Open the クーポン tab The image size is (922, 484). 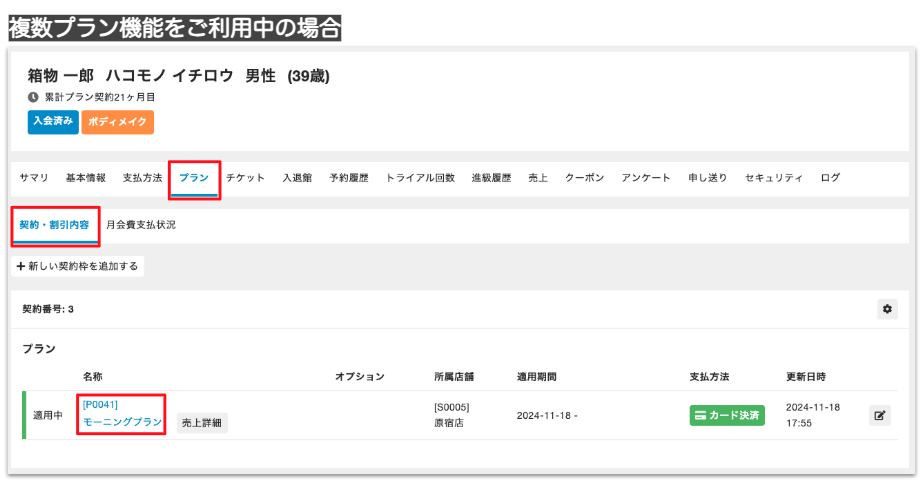tap(584, 178)
